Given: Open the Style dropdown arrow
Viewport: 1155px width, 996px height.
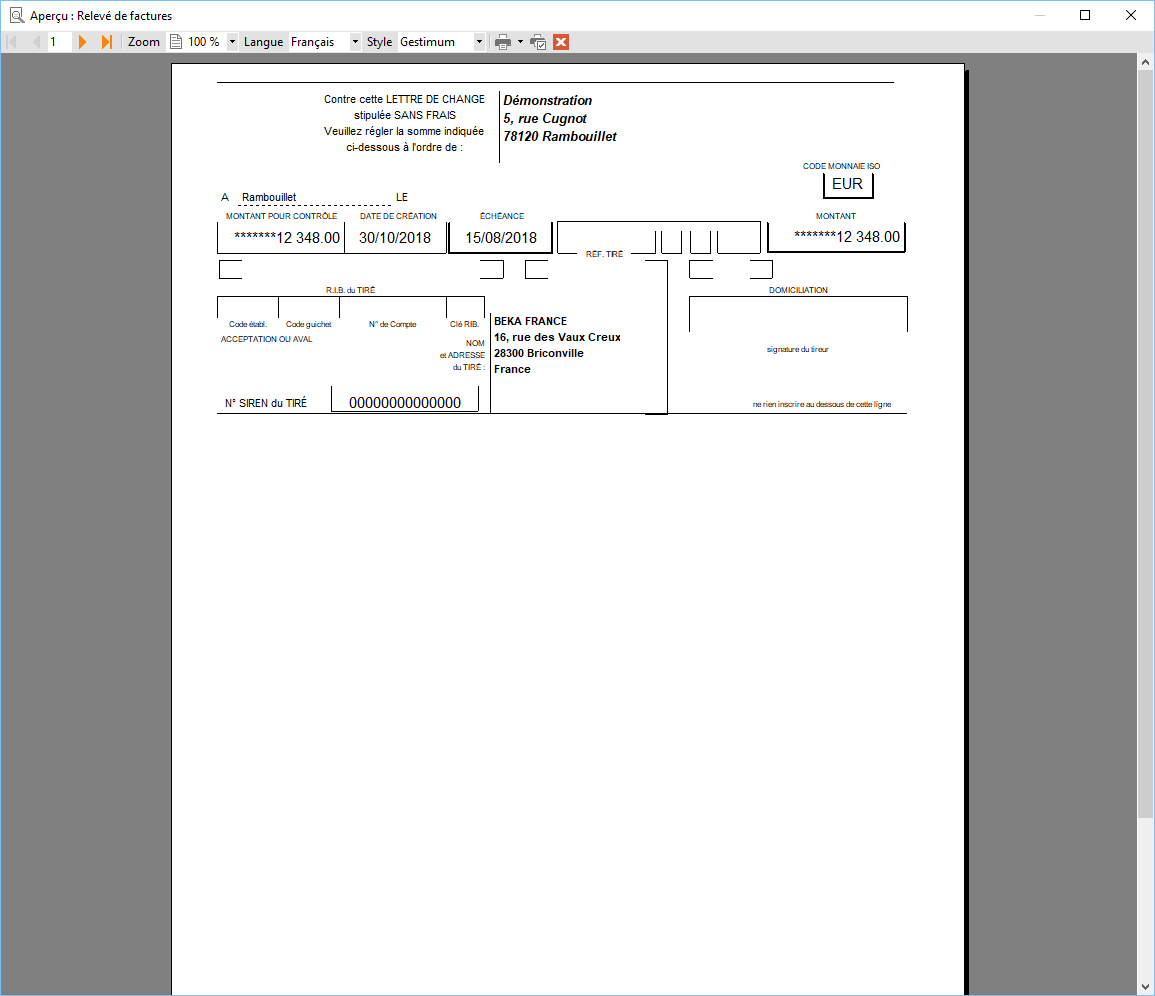Looking at the screenshot, I should [479, 42].
